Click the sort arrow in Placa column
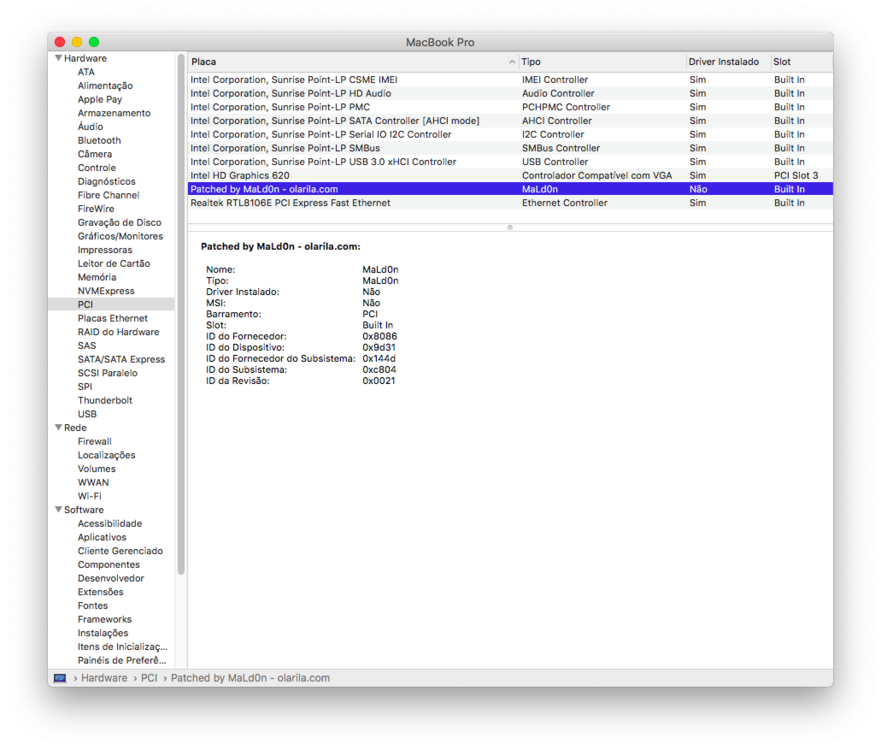 coord(512,62)
